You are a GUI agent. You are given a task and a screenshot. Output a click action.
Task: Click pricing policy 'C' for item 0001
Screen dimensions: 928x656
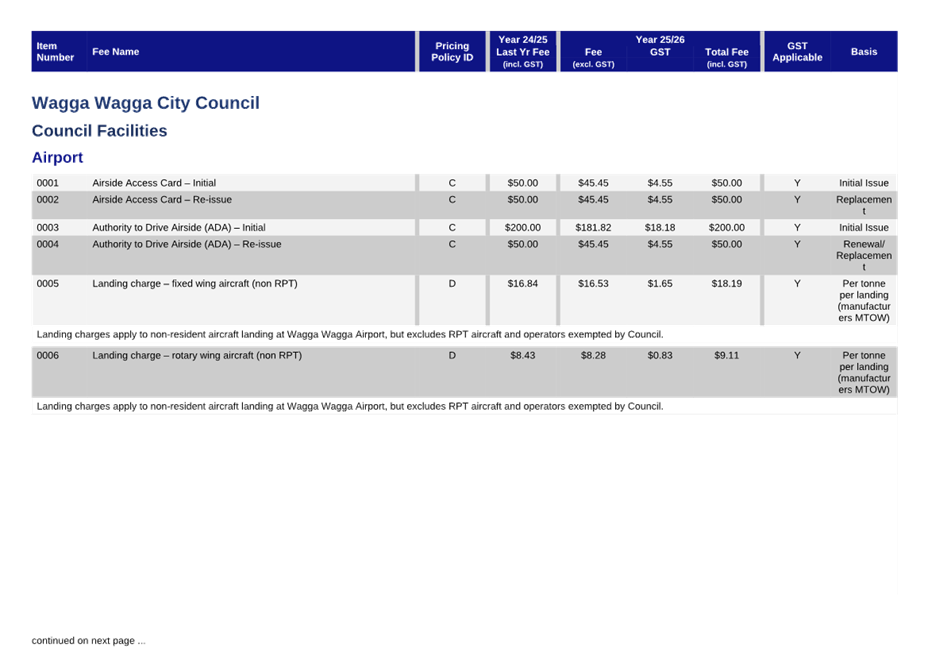[452, 183]
